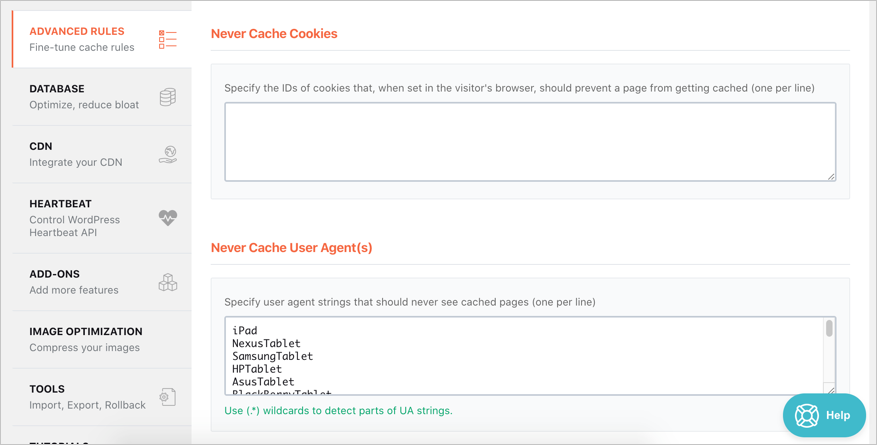This screenshot has width=877, height=445.
Task: Click the Help button text
Action: pyautogui.click(x=838, y=415)
